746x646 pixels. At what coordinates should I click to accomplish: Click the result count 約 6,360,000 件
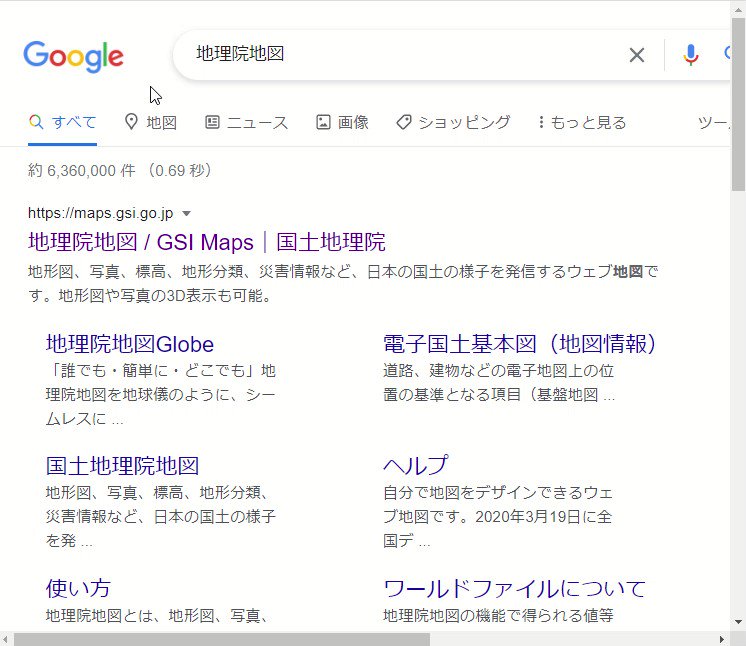point(82,170)
